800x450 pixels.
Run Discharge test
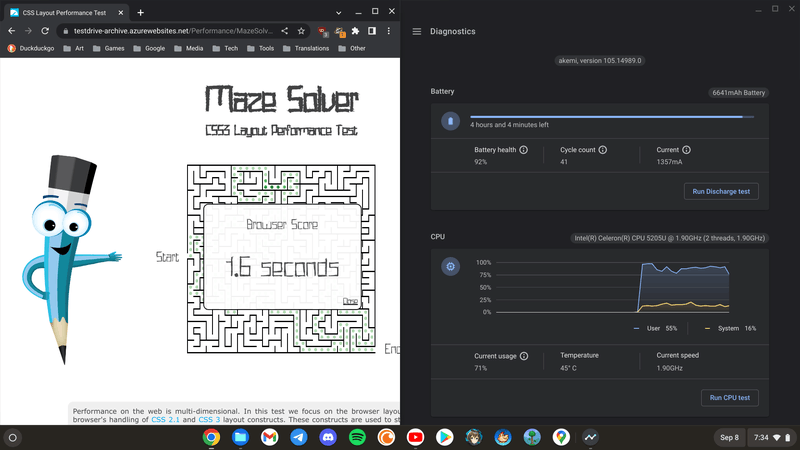(x=721, y=191)
